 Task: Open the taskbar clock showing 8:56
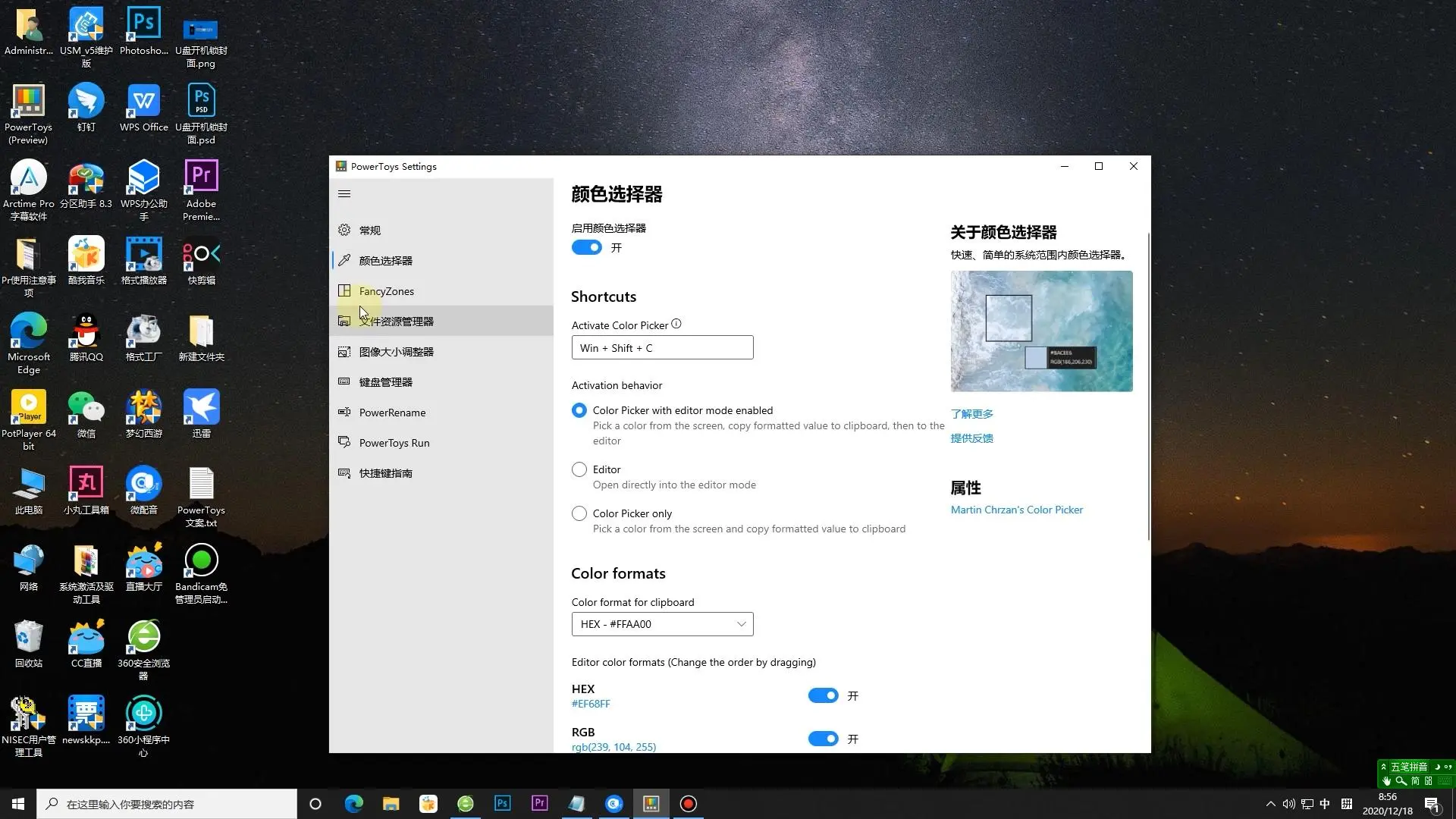click(x=1388, y=804)
